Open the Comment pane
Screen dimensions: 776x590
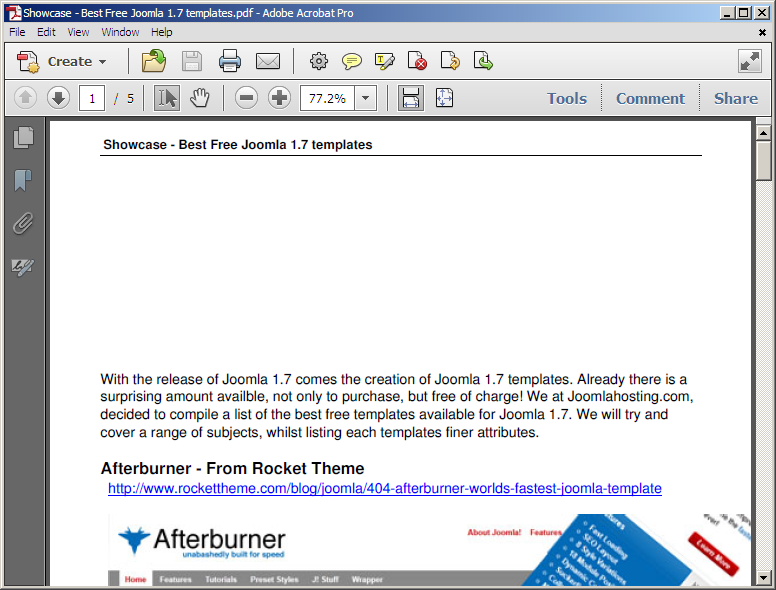tap(650, 98)
